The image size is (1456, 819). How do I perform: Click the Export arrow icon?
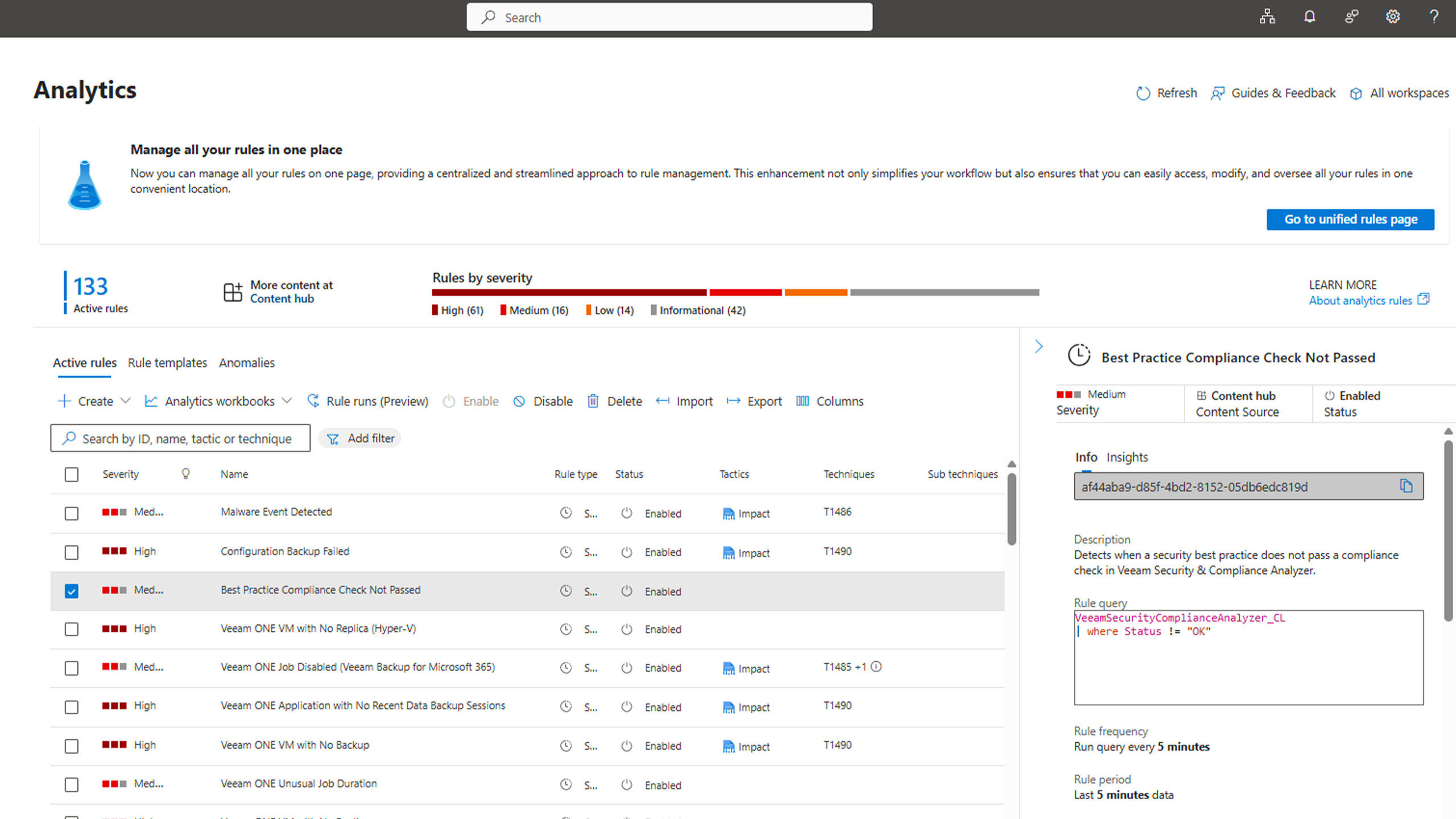coord(733,402)
